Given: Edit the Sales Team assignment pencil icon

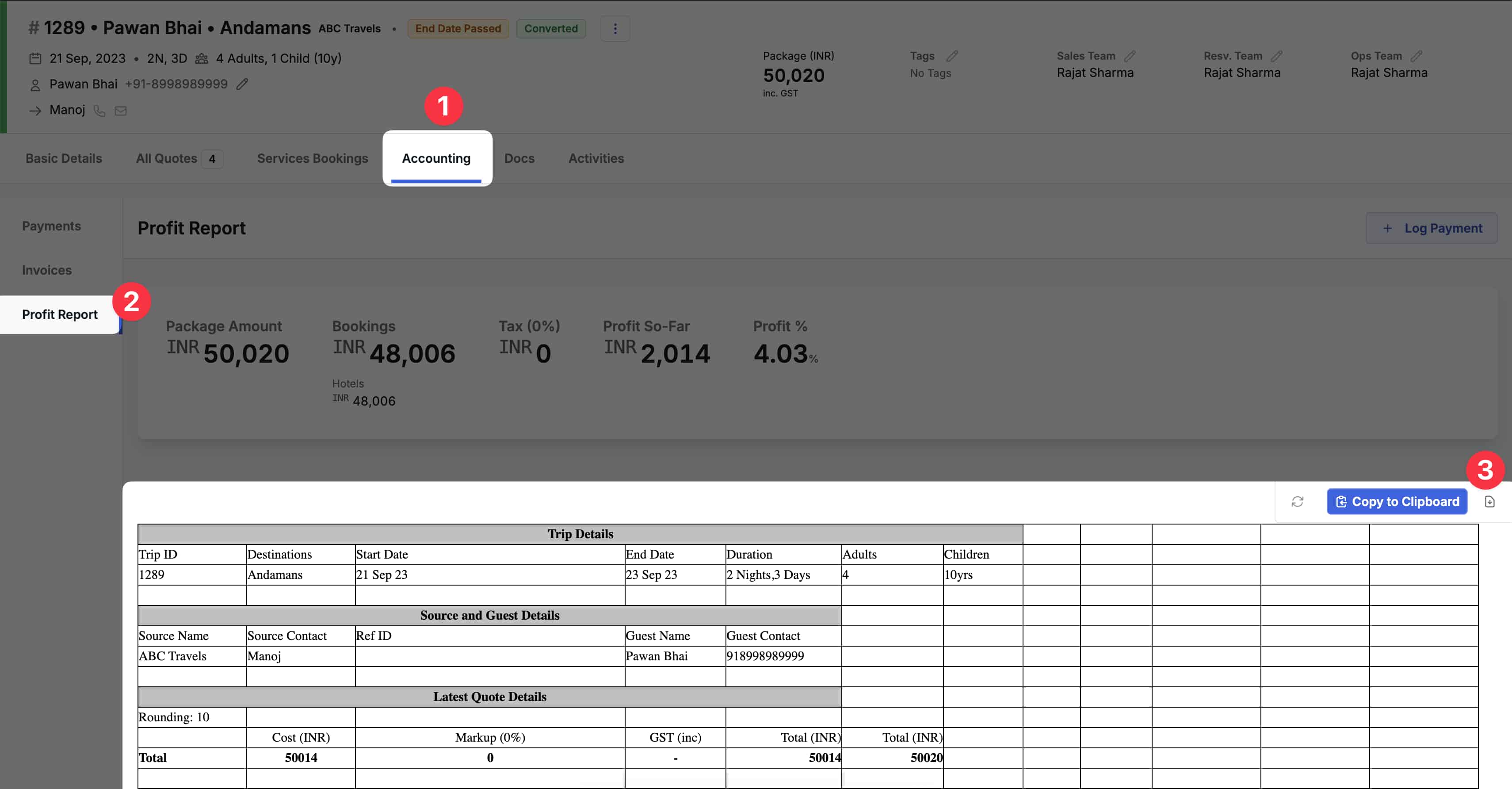Looking at the screenshot, I should coord(1130,56).
